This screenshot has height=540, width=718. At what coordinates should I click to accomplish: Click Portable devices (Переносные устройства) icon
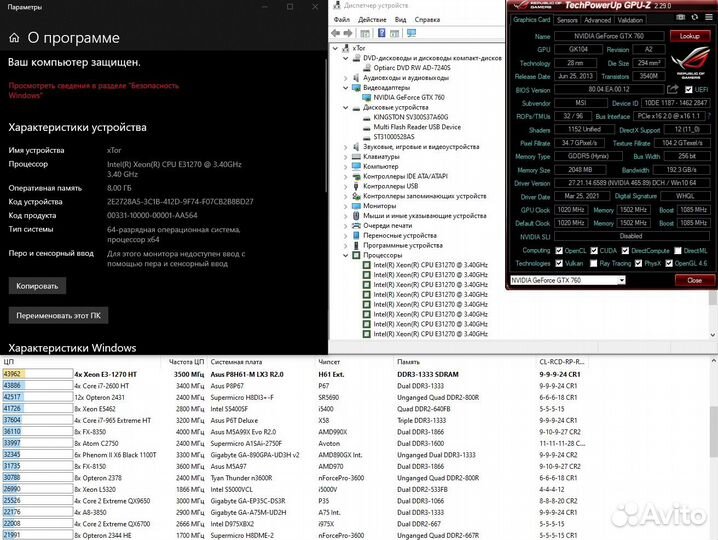pos(356,235)
